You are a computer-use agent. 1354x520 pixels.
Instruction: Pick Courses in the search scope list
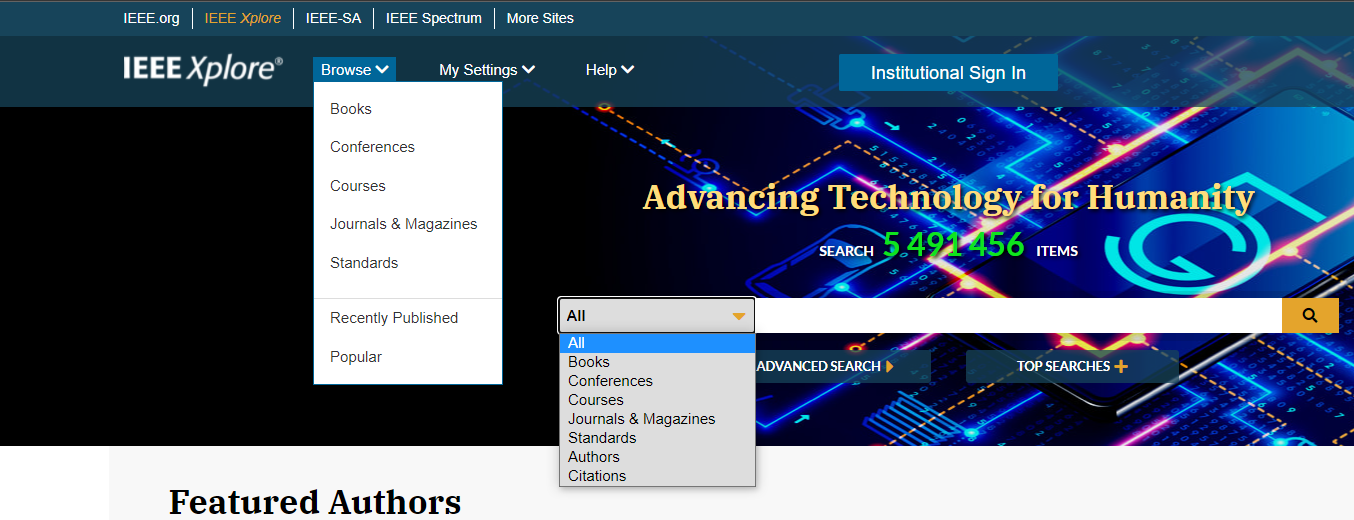tap(657, 400)
